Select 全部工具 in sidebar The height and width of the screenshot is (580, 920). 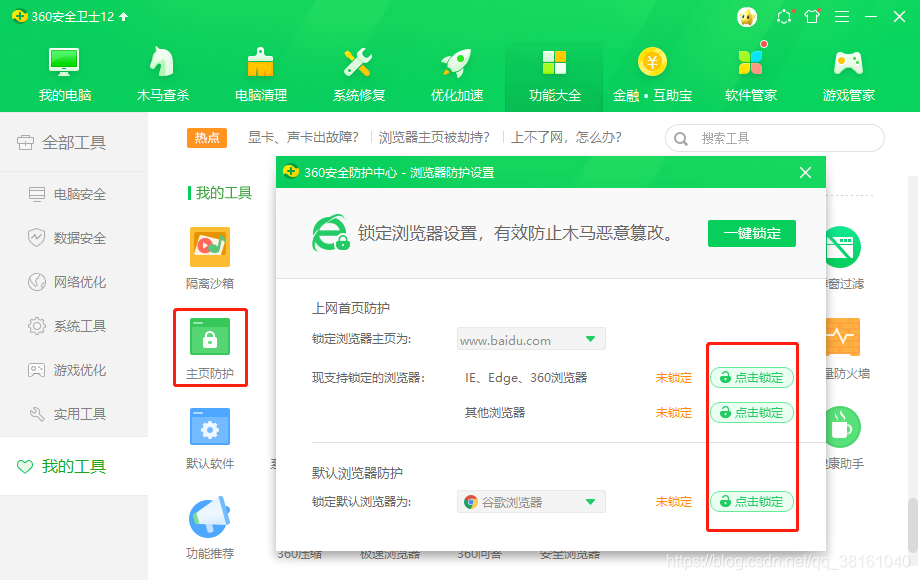[x=74, y=143]
